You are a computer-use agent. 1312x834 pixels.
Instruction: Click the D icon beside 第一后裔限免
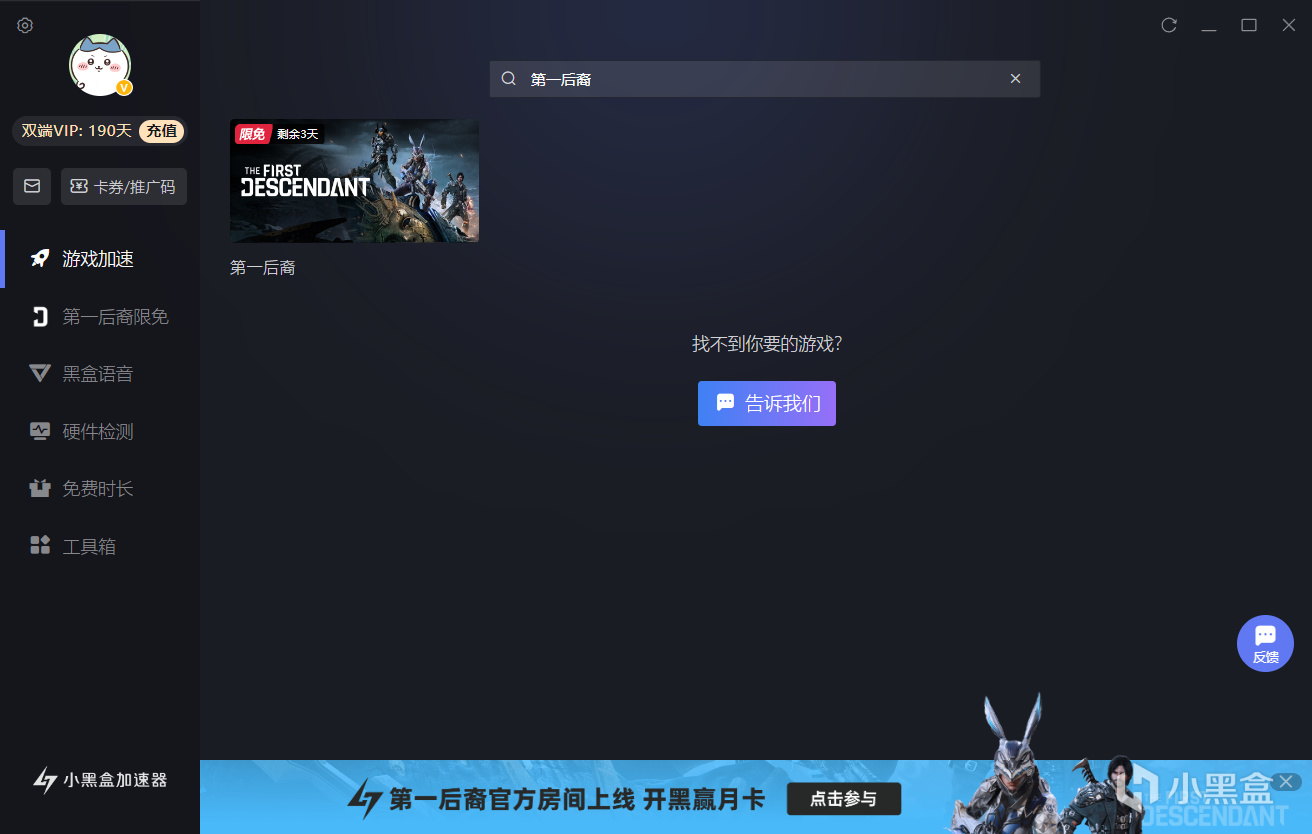[x=40, y=317]
